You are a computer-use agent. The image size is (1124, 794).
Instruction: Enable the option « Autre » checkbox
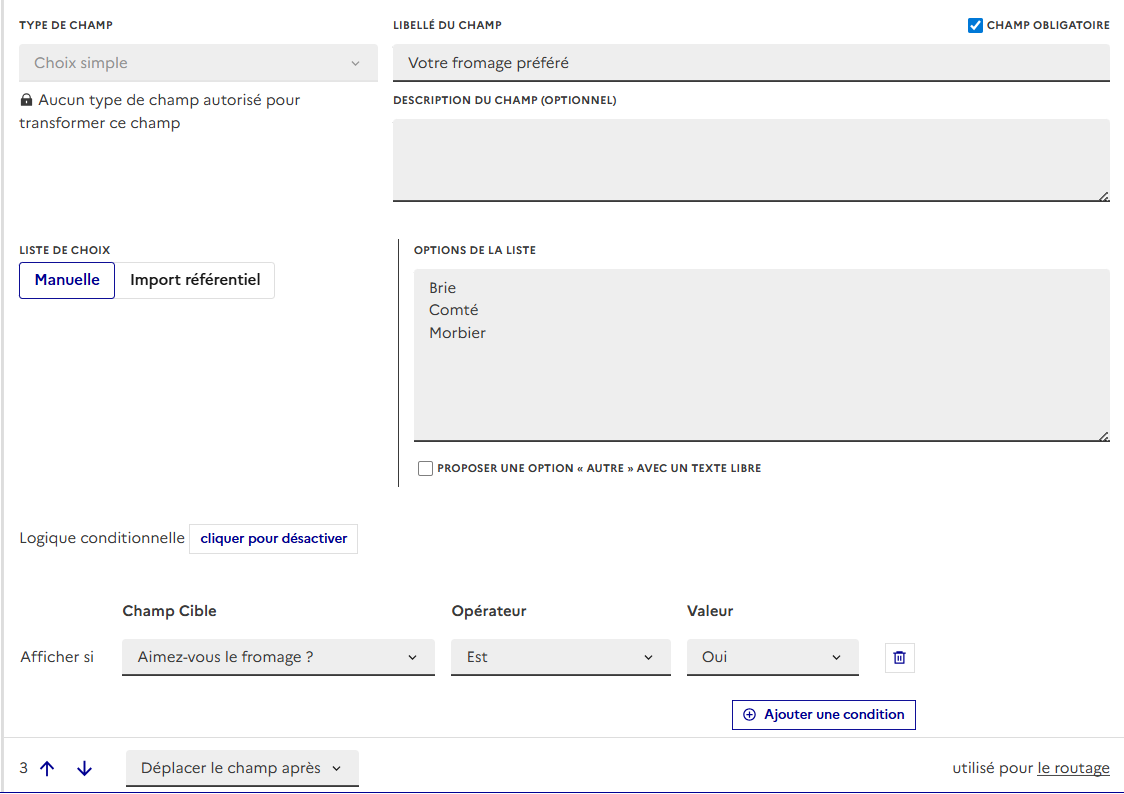tap(426, 468)
